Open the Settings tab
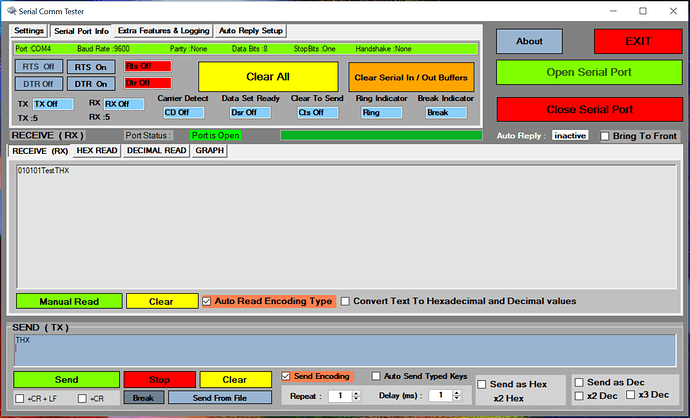 point(29,30)
